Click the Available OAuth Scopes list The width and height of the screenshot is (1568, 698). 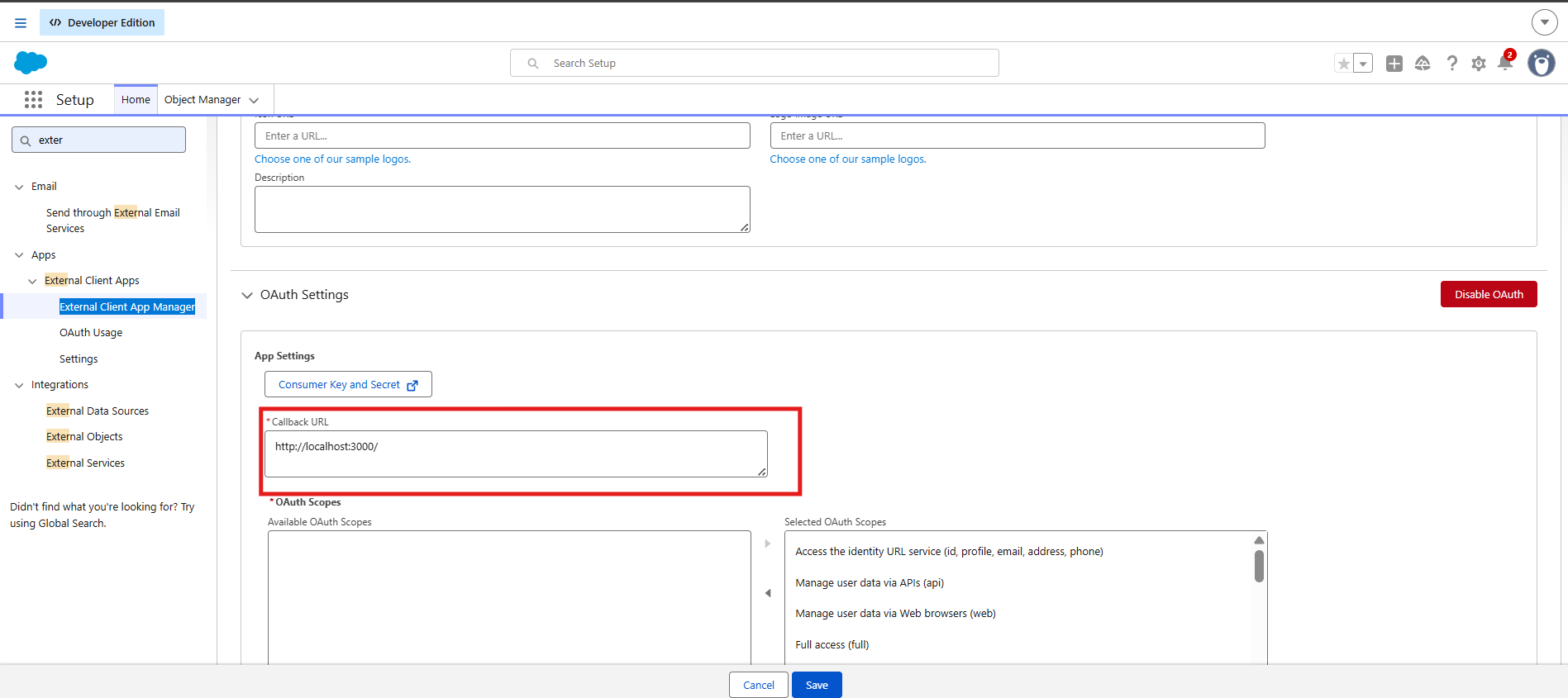tap(509, 597)
